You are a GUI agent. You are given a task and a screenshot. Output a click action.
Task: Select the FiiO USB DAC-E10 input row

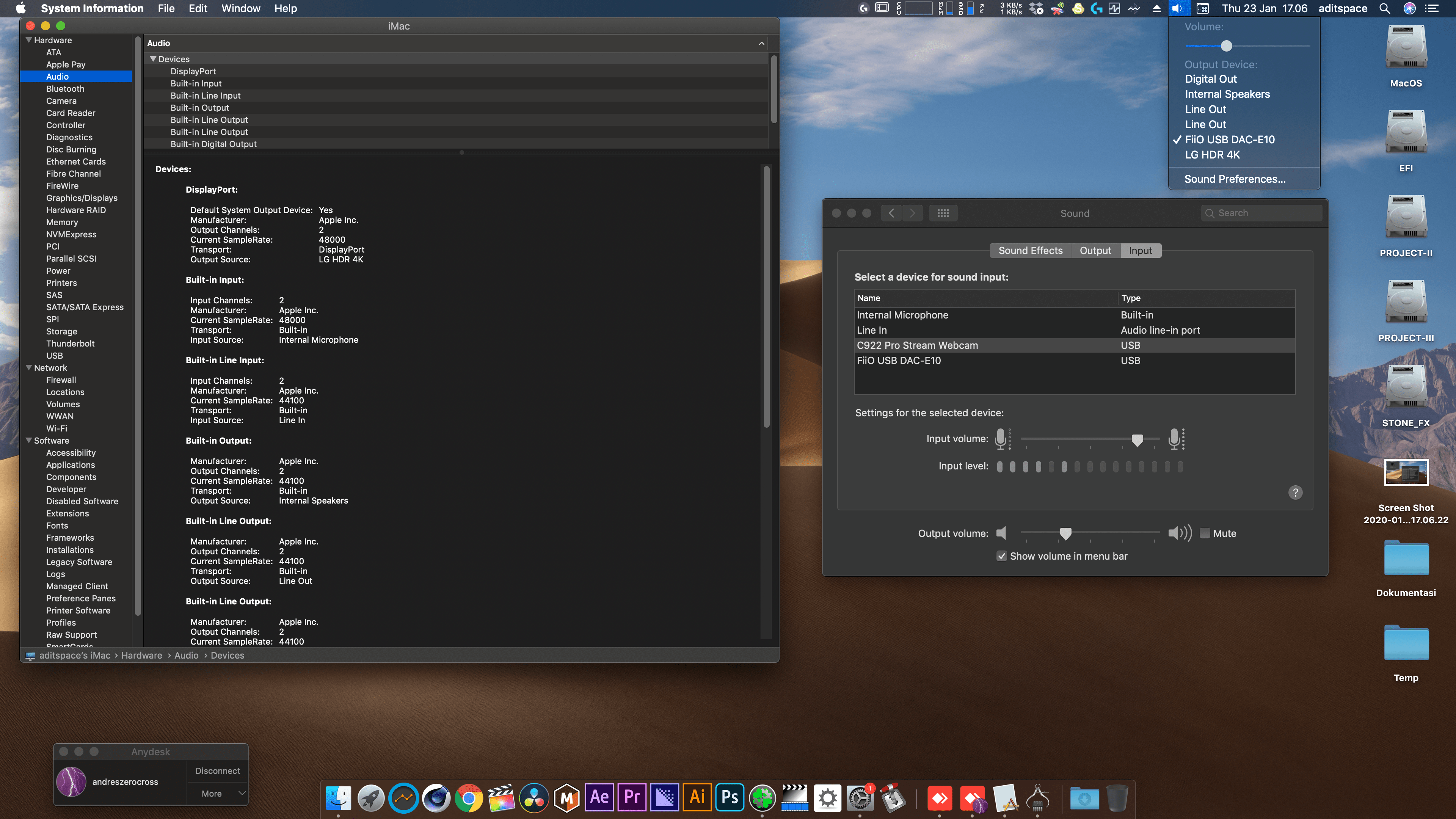pos(1075,361)
